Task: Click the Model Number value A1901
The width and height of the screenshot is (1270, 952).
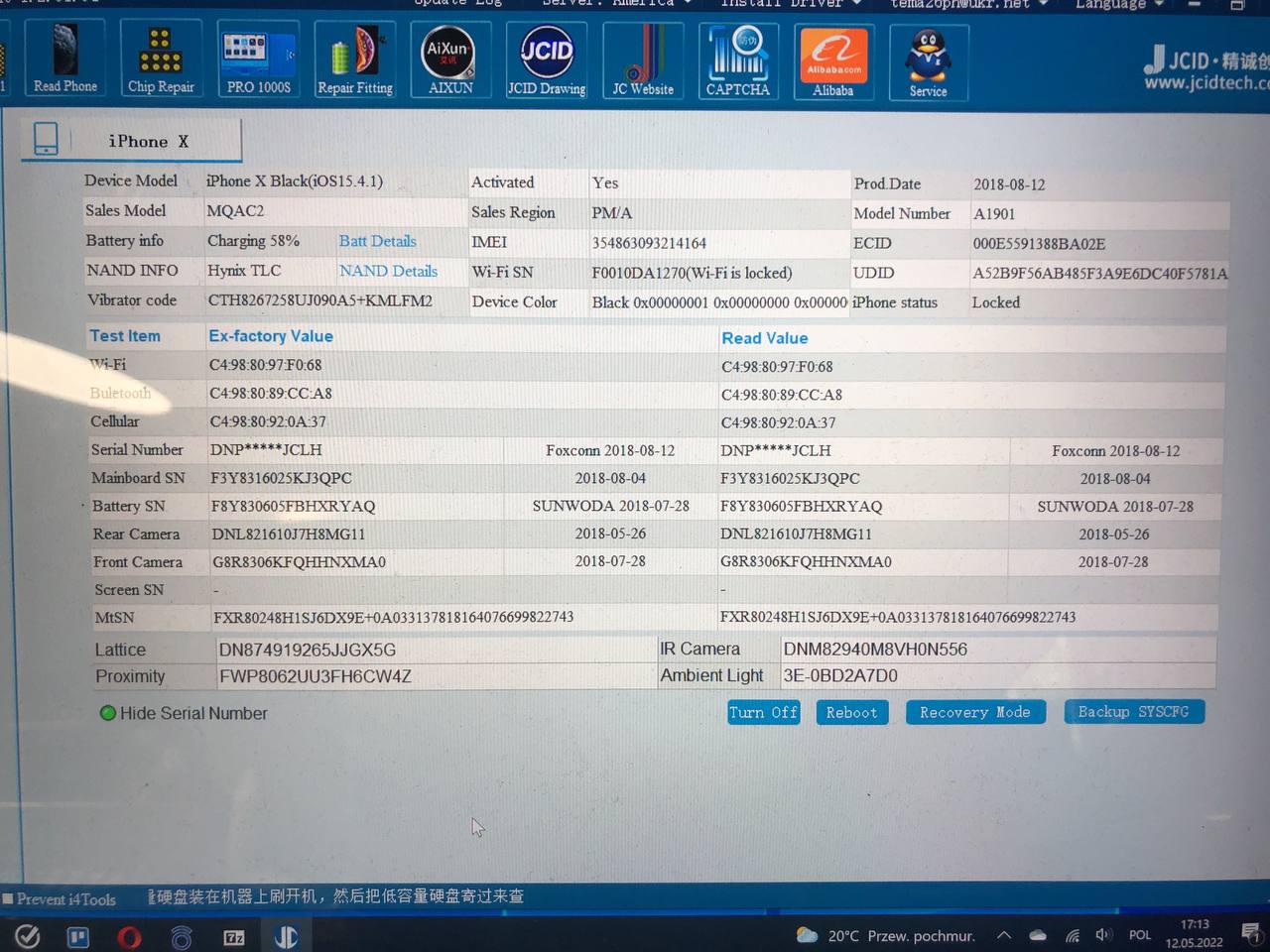Action: [x=994, y=214]
